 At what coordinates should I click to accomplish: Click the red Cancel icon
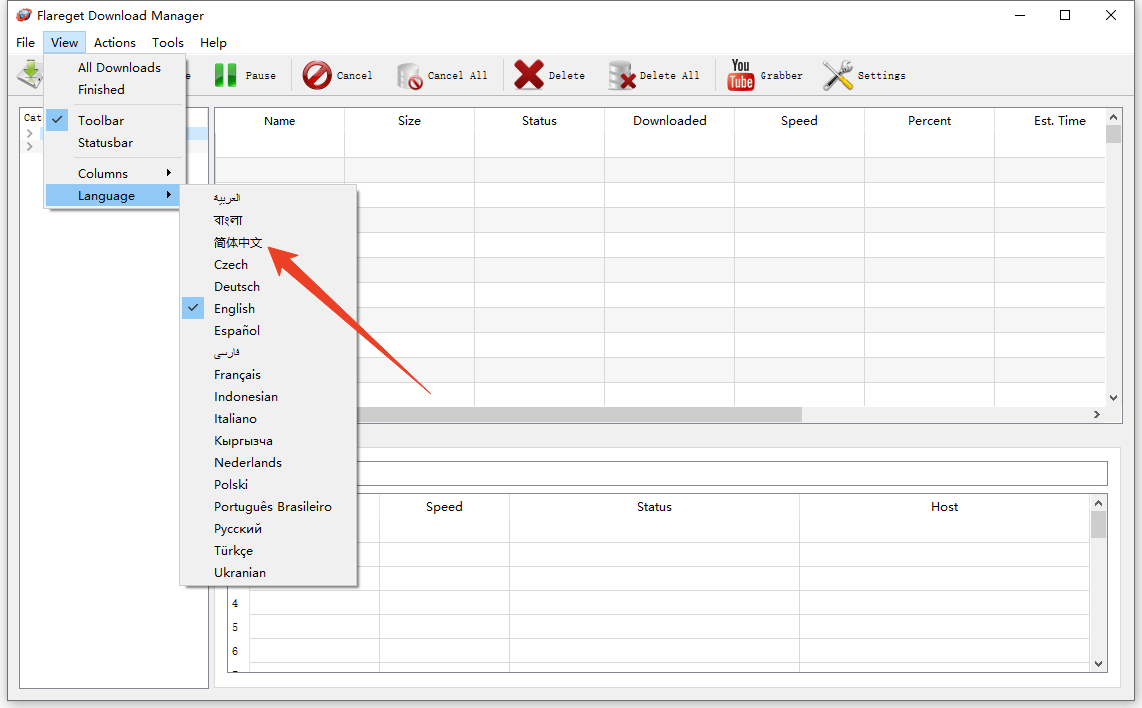pyautogui.click(x=317, y=75)
